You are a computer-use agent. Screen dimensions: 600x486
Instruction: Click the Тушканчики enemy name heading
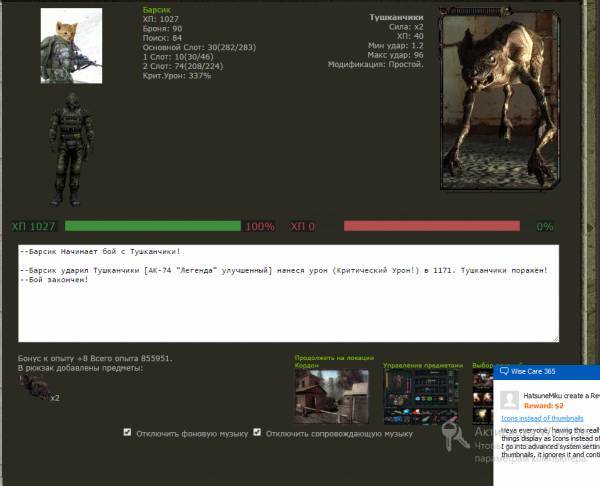pyautogui.click(x=396, y=18)
